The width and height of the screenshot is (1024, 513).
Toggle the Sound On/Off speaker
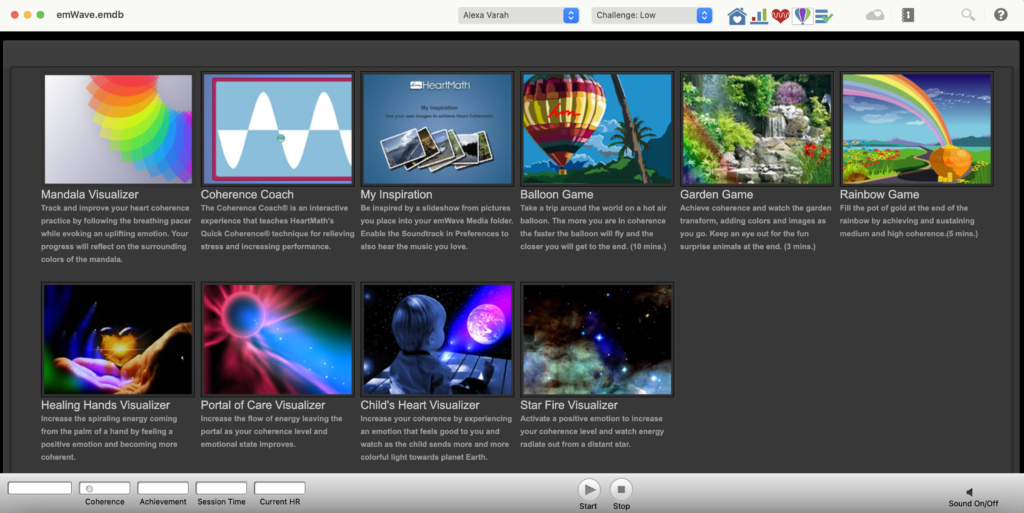tap(970, 492)
